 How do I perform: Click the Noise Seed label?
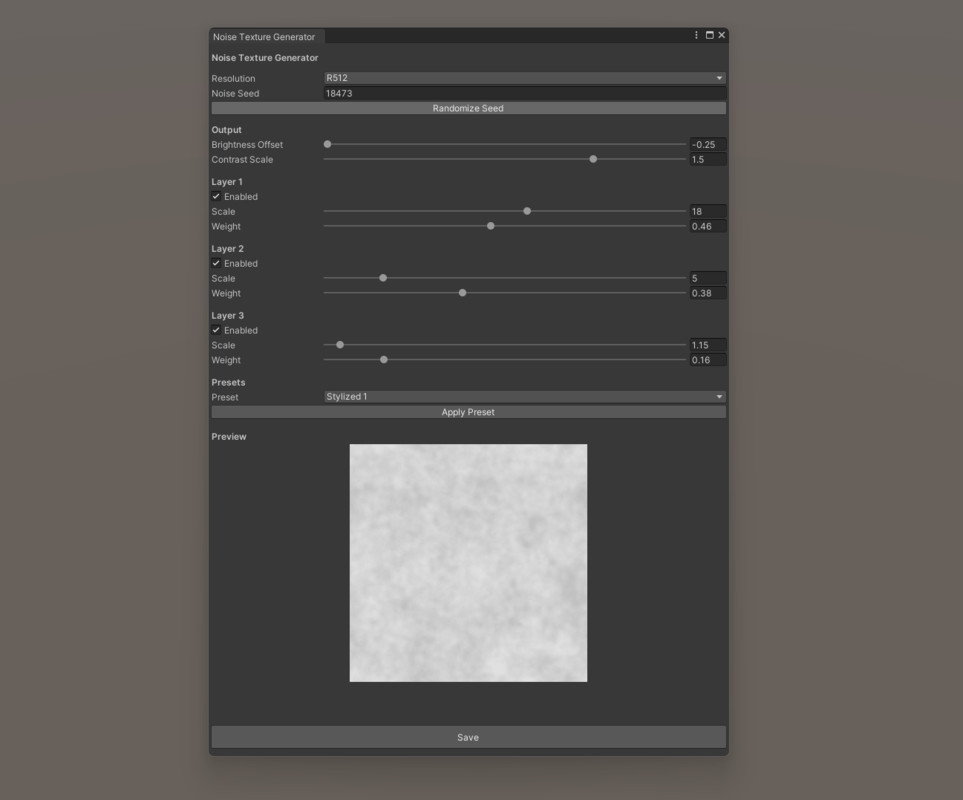pos(235,93)
